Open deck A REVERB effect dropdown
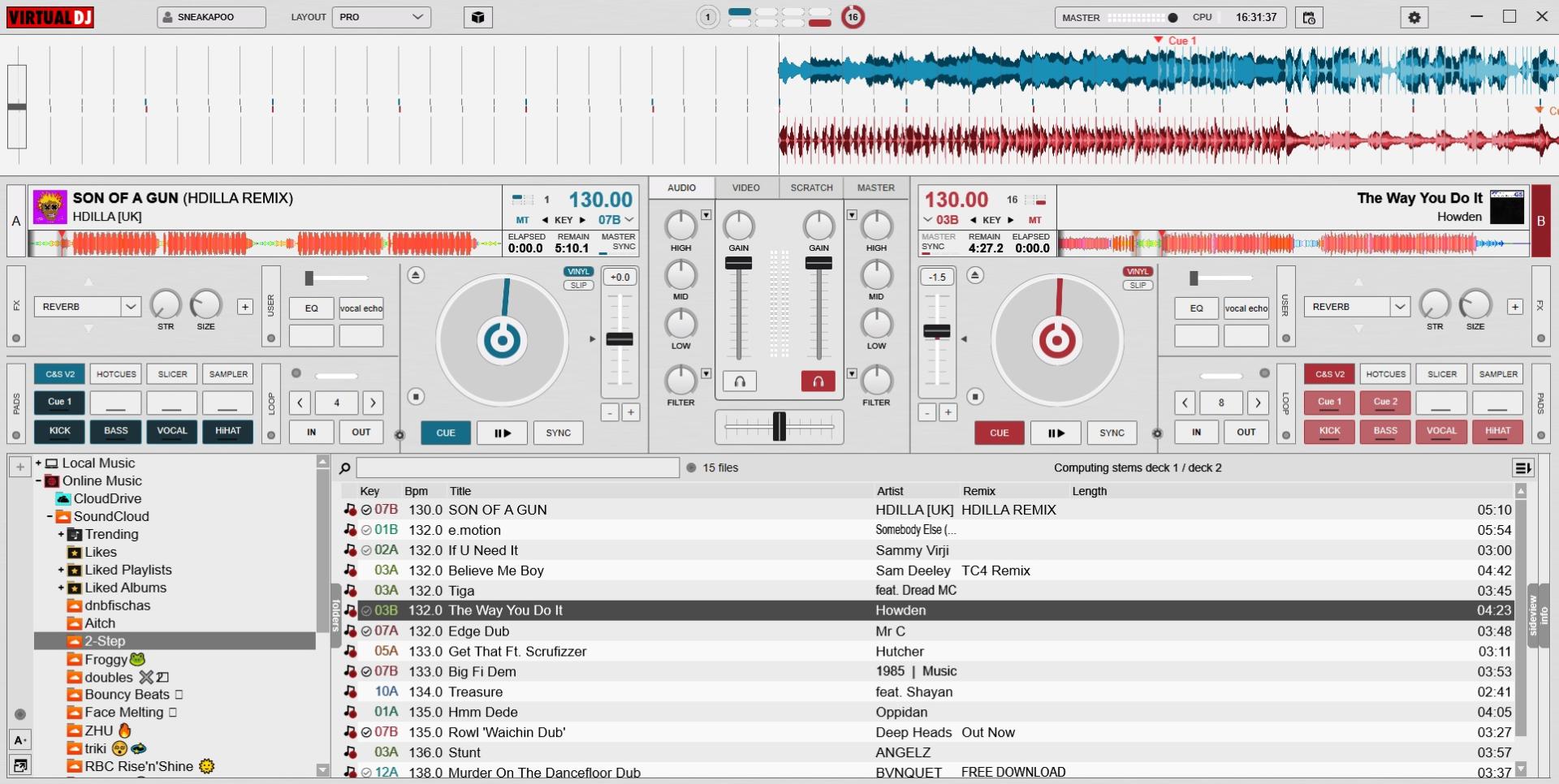Viewport: 1559px width, 784px height. 88,307
